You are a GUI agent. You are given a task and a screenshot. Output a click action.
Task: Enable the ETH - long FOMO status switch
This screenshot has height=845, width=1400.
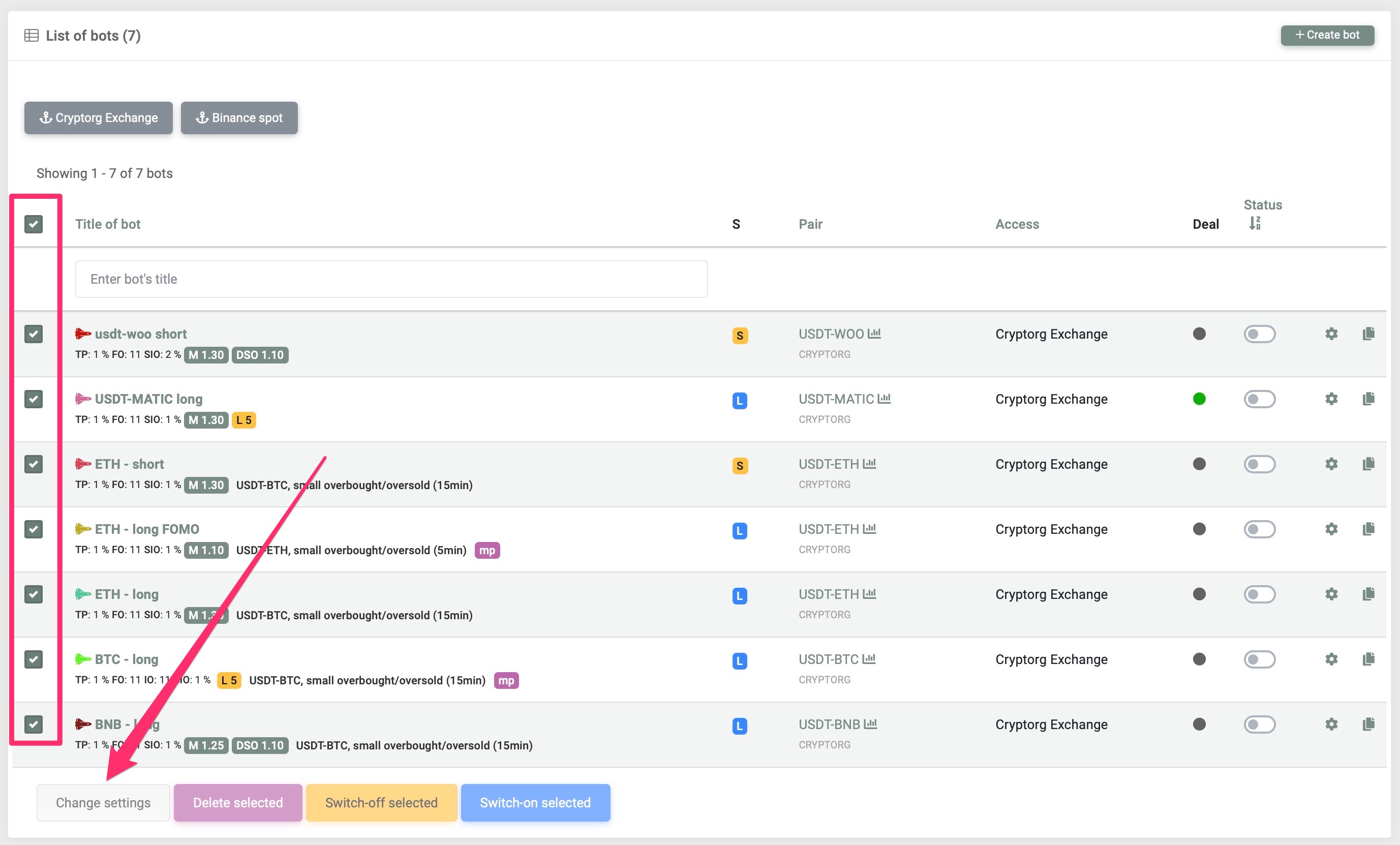(x=1260, y=529)
